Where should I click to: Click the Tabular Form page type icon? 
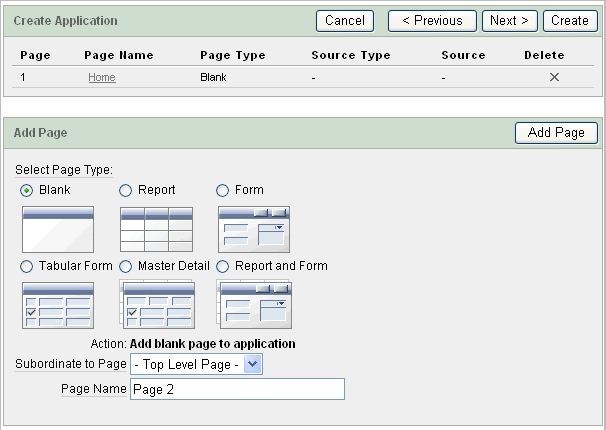point(58,305)
